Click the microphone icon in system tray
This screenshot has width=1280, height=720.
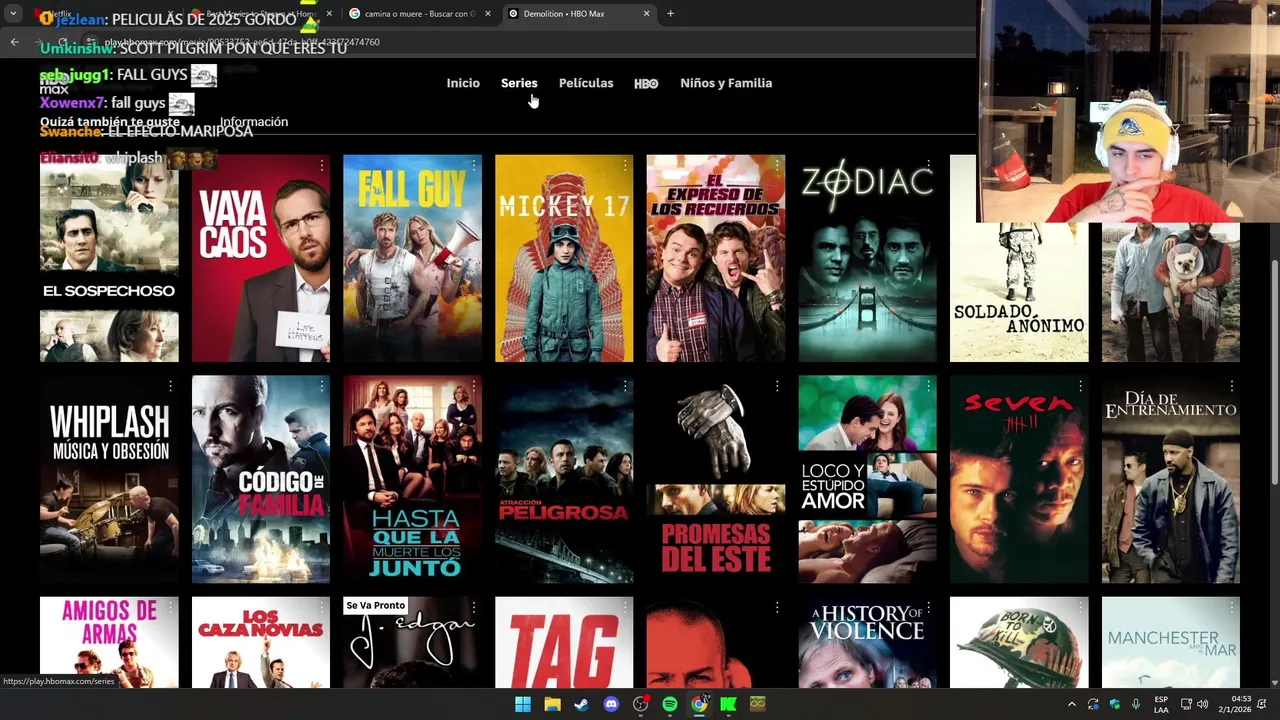click(1136, 704)
